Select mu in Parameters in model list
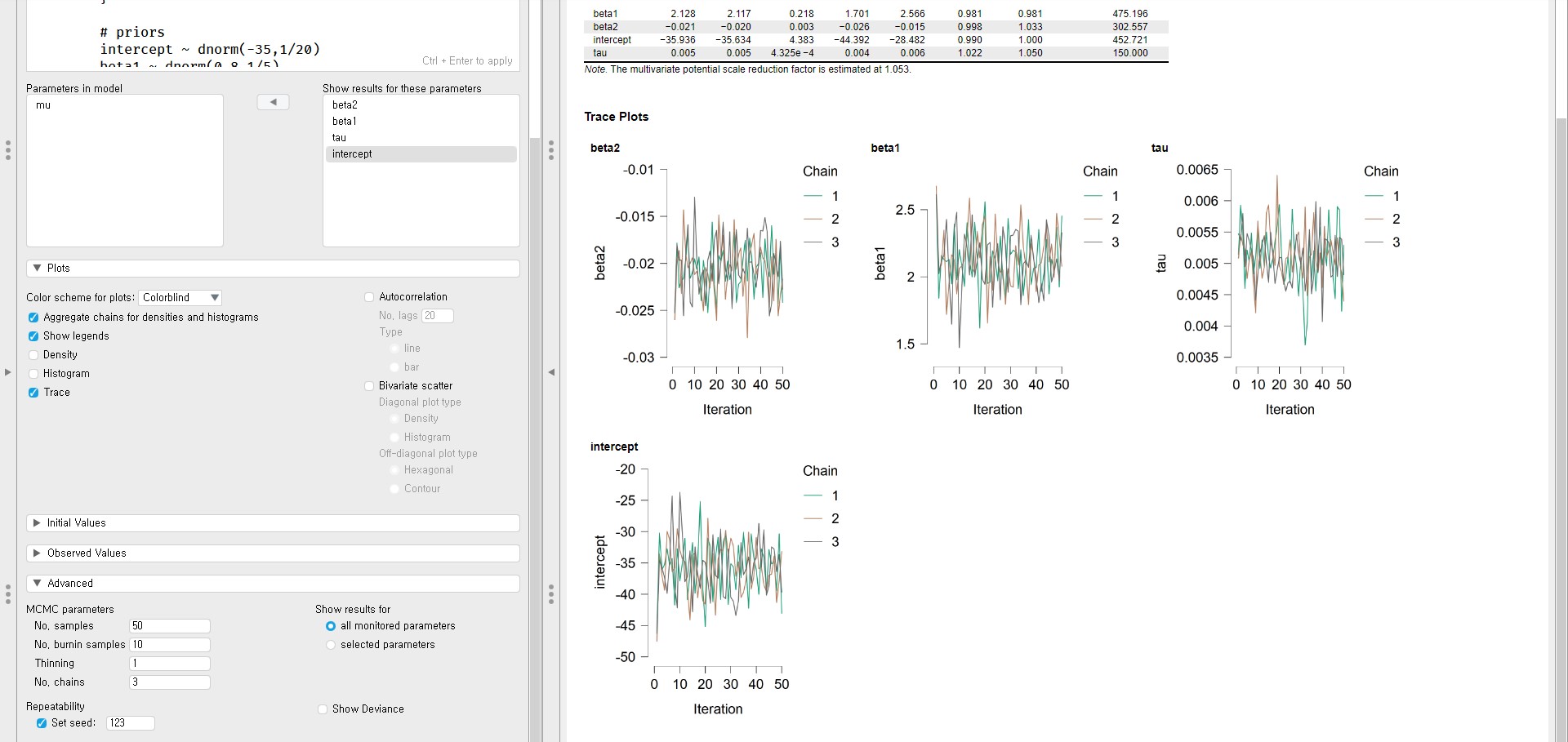Image resolution: width=1568 pixels, height=742 pixels. [x=43, y=105]
